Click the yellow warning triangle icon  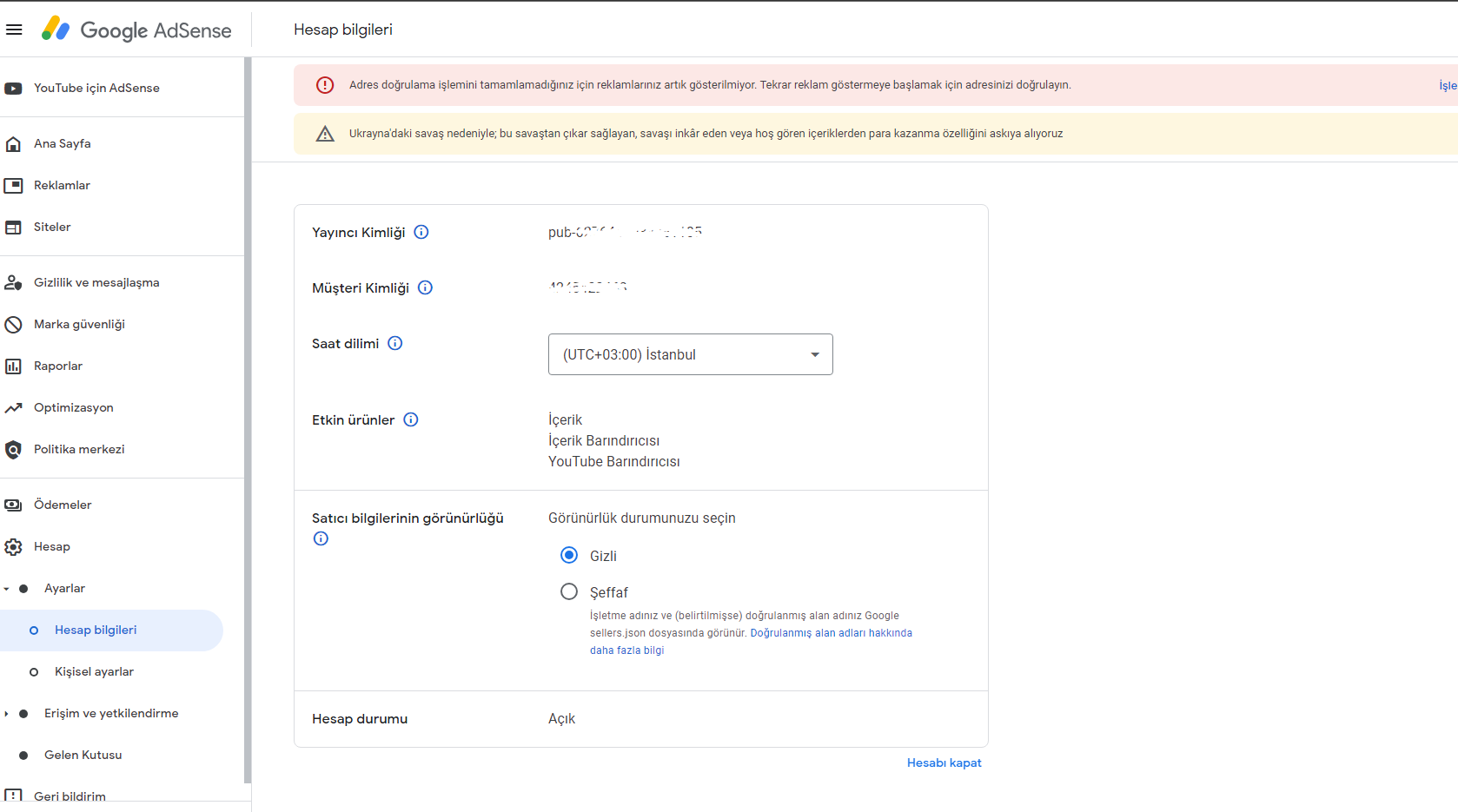point(325,134)
